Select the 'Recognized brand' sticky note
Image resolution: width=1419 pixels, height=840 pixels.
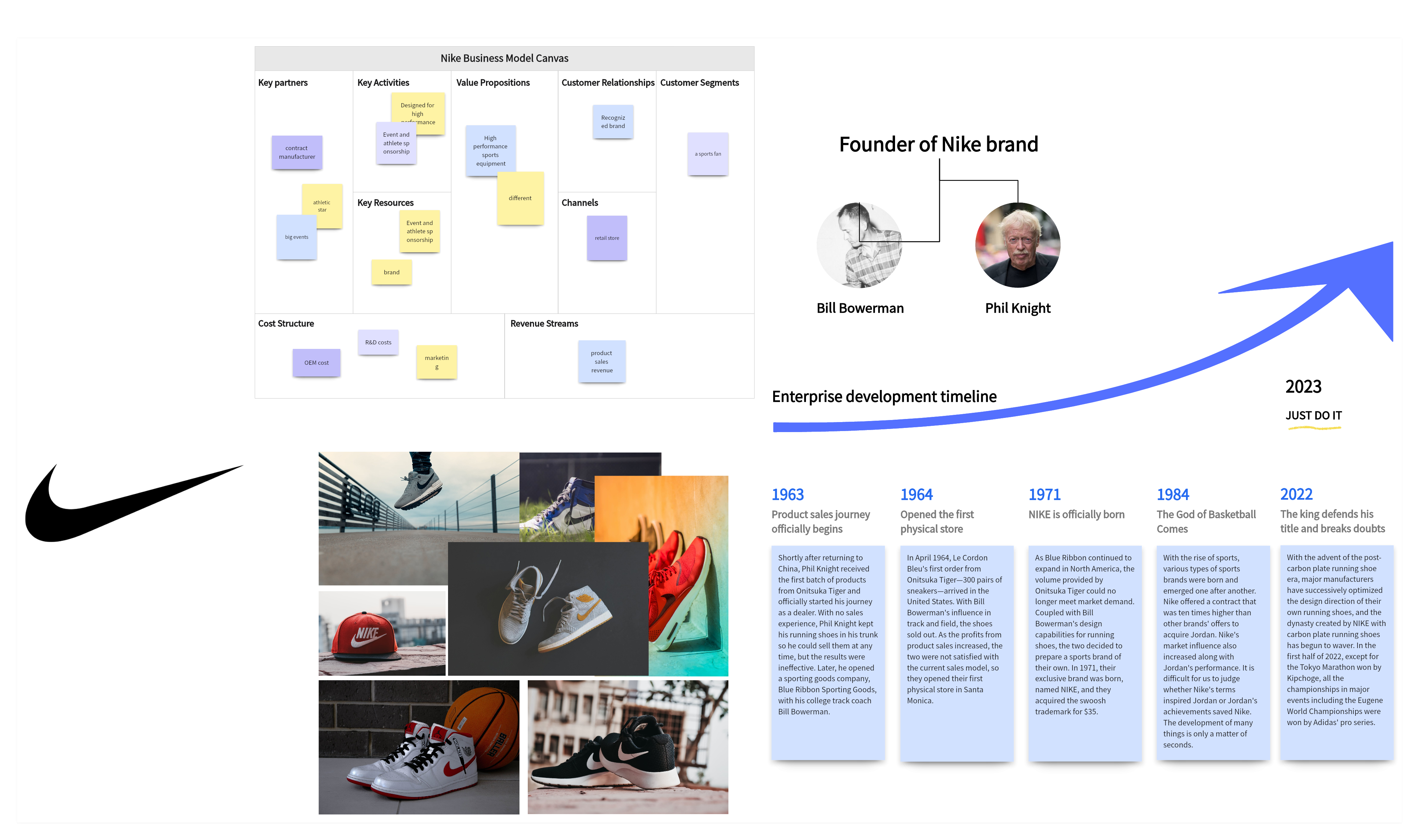(x=613, y=122)
